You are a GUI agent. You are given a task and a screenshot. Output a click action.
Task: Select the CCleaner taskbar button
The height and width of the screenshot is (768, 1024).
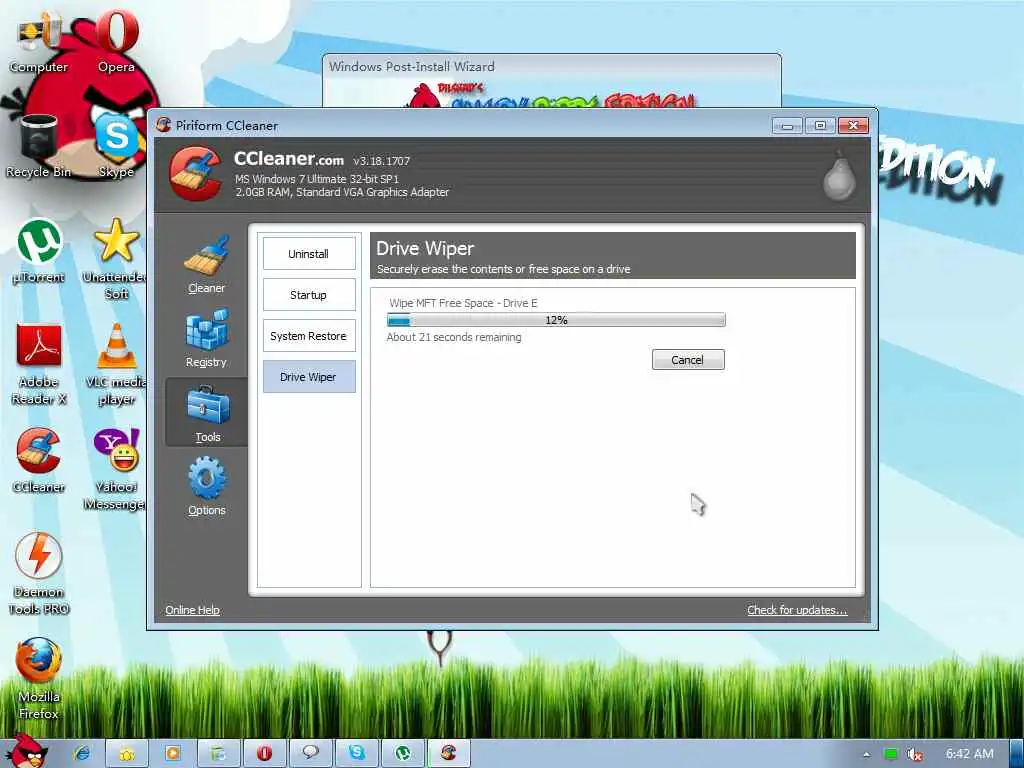pyautogui.click(x=449, y=753)
